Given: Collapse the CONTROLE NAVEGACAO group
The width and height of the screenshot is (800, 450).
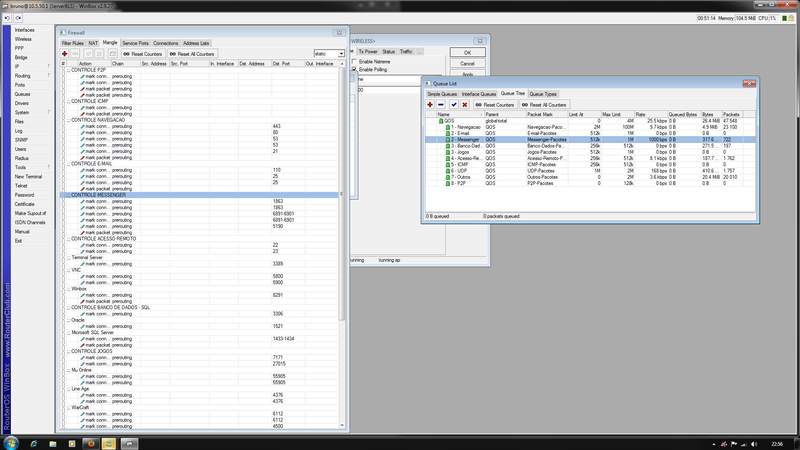Looking at the screenshot, I should pyautogui.click(x=68, y=120).
